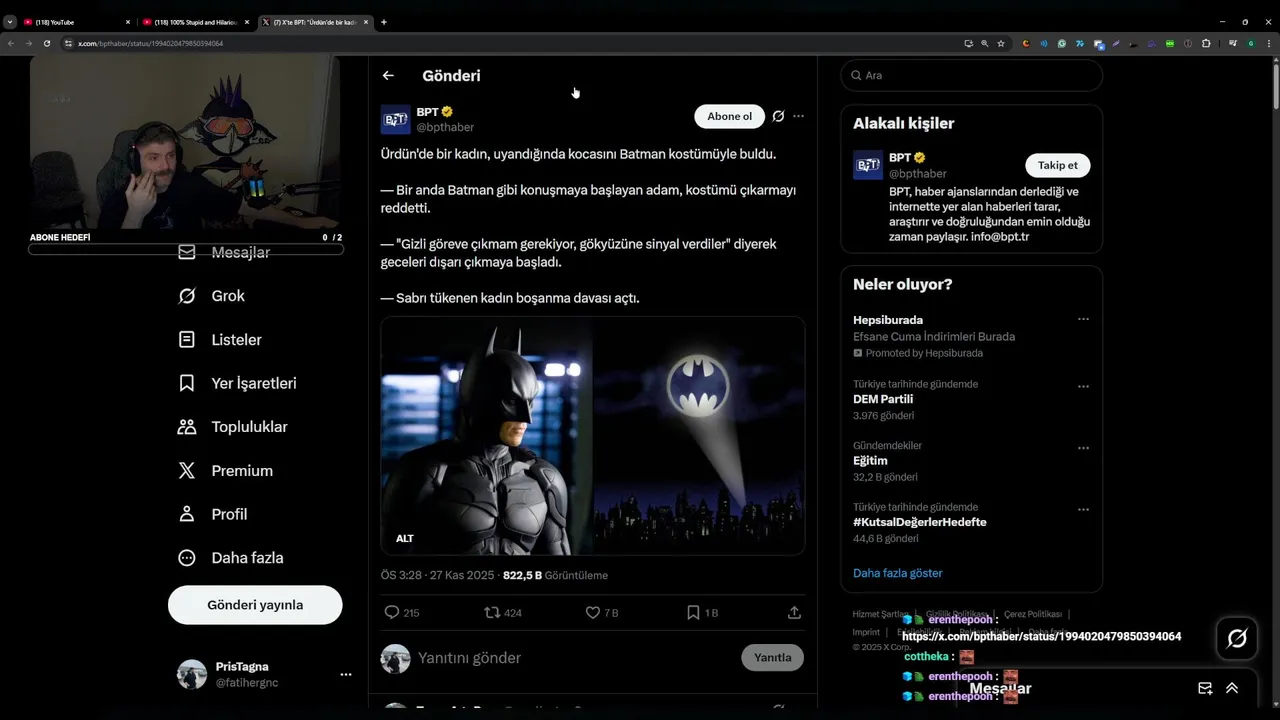Expand the Mesajlar dock with double chevron
This screenshot has height=720, width=1280.
(1232, 688)
